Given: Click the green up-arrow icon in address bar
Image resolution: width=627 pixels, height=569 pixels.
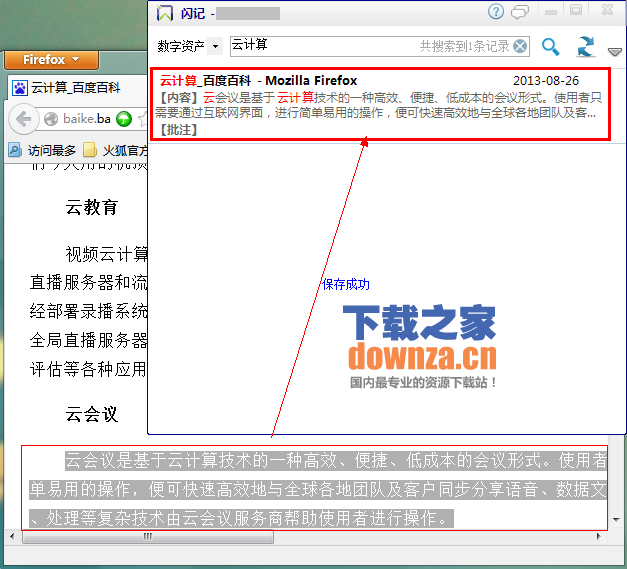Looking at the screenshot, I should point(124,119).
